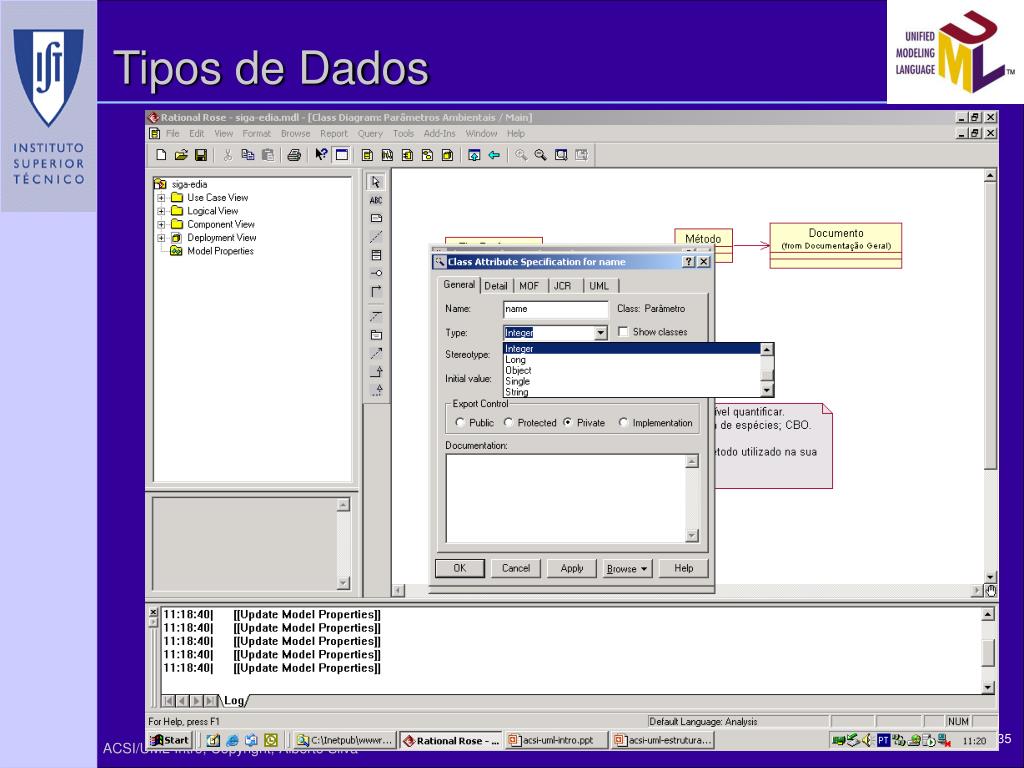Click the log pane scroll up arrow
Viewport: 1024px width, 768px height.
point(988,614)
